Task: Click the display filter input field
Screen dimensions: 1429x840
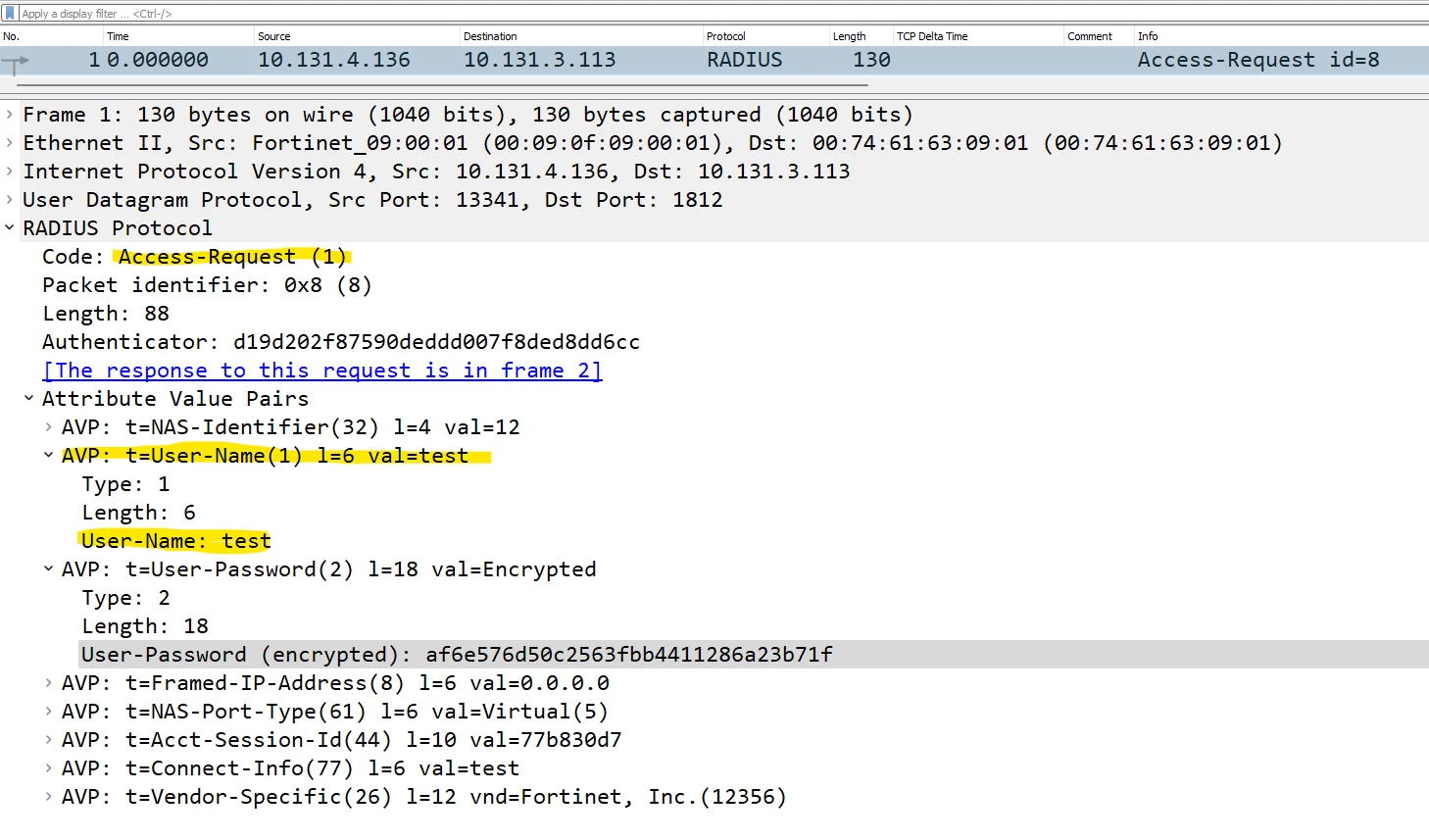Action: [x=723, y=13]
